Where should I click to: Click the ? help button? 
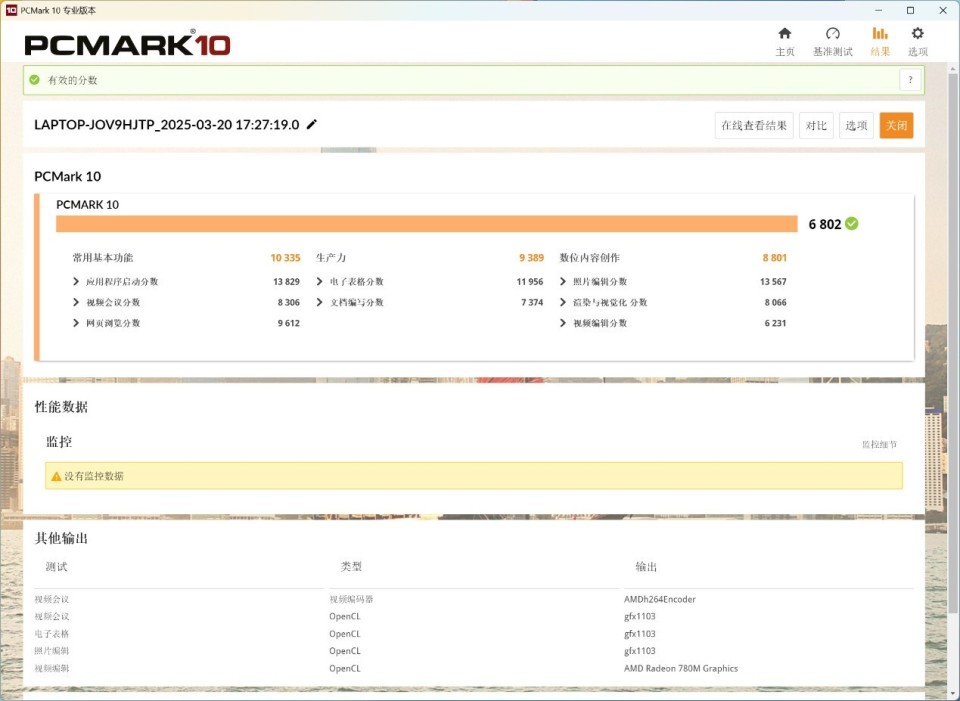910,80
